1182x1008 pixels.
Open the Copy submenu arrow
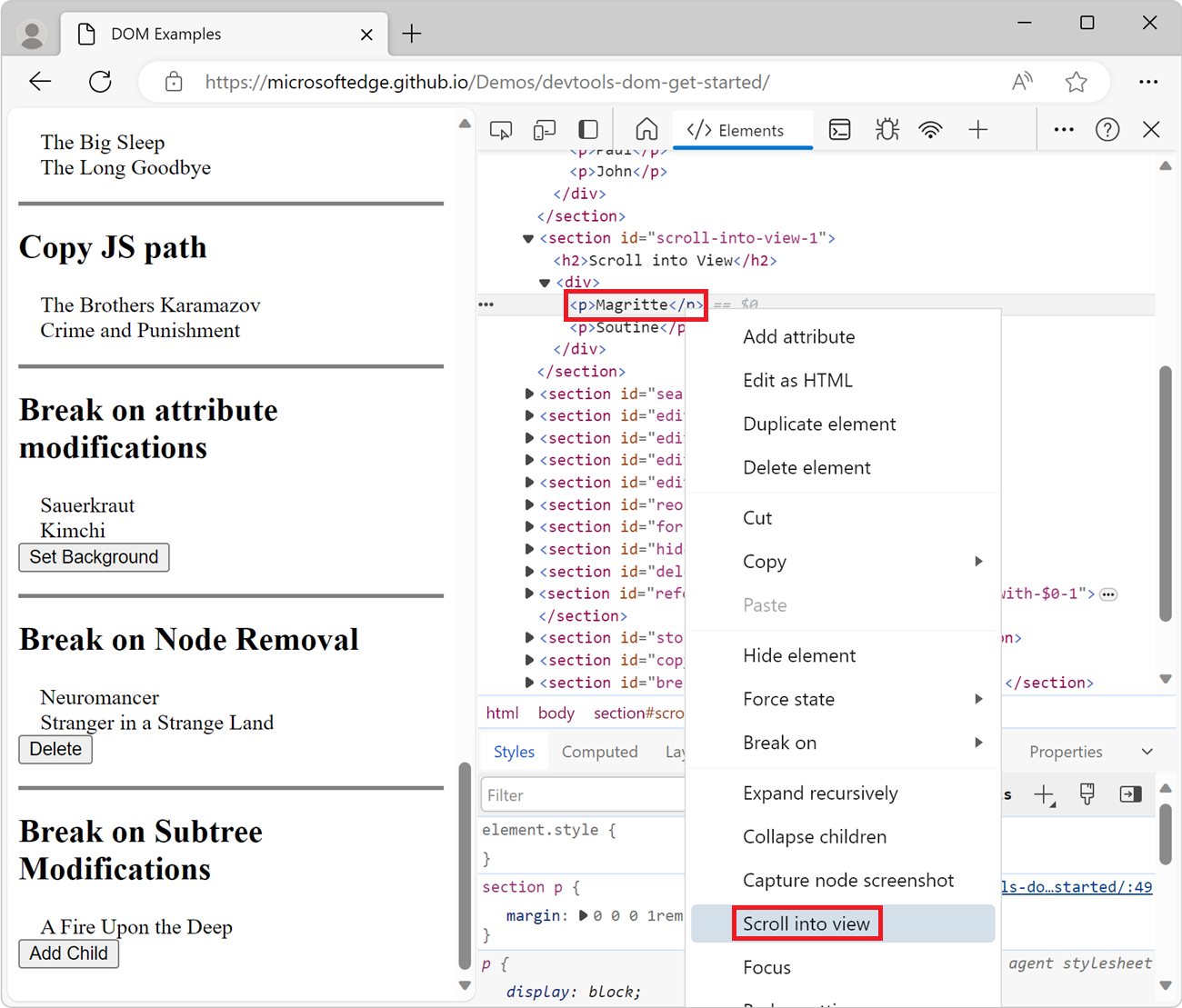[x=977, y=562]
